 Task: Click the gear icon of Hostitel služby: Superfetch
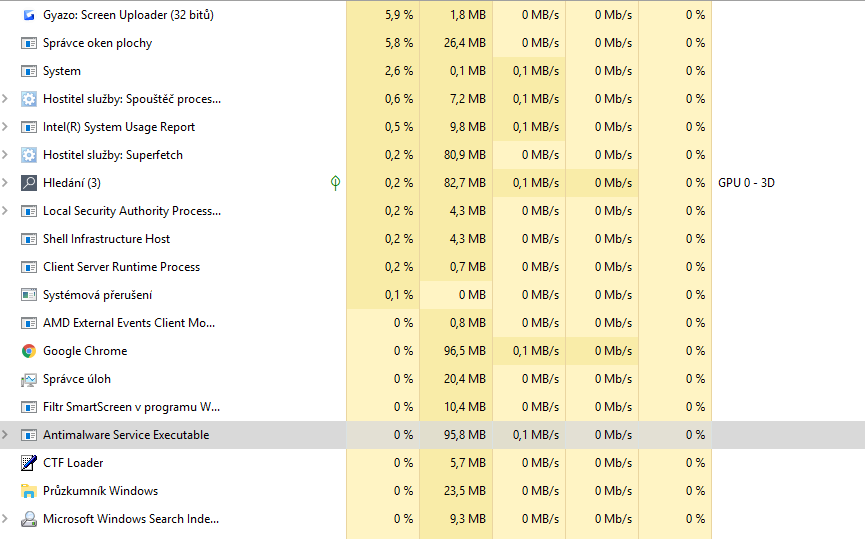pyautogui.click(x=29, y=155)
